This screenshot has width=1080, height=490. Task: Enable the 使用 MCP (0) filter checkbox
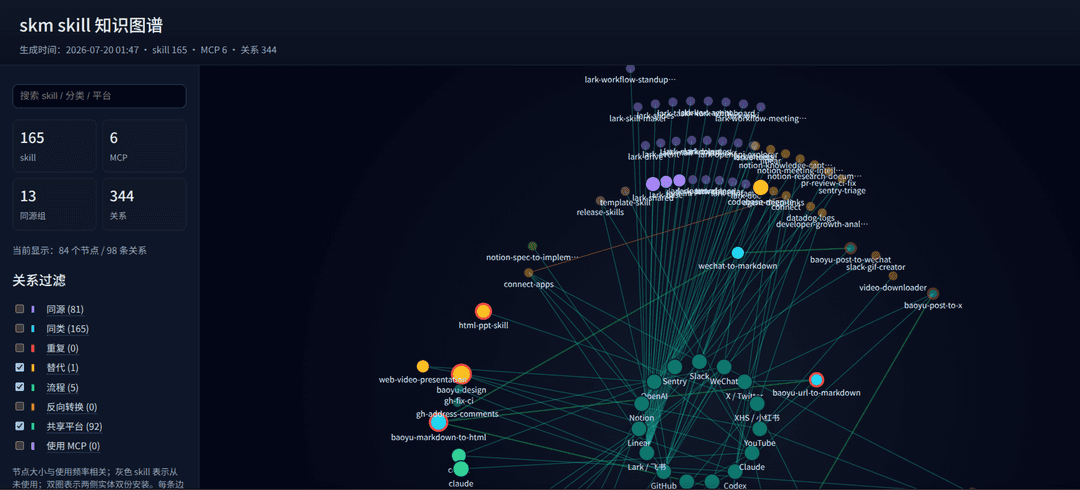[x=20, y=446]
